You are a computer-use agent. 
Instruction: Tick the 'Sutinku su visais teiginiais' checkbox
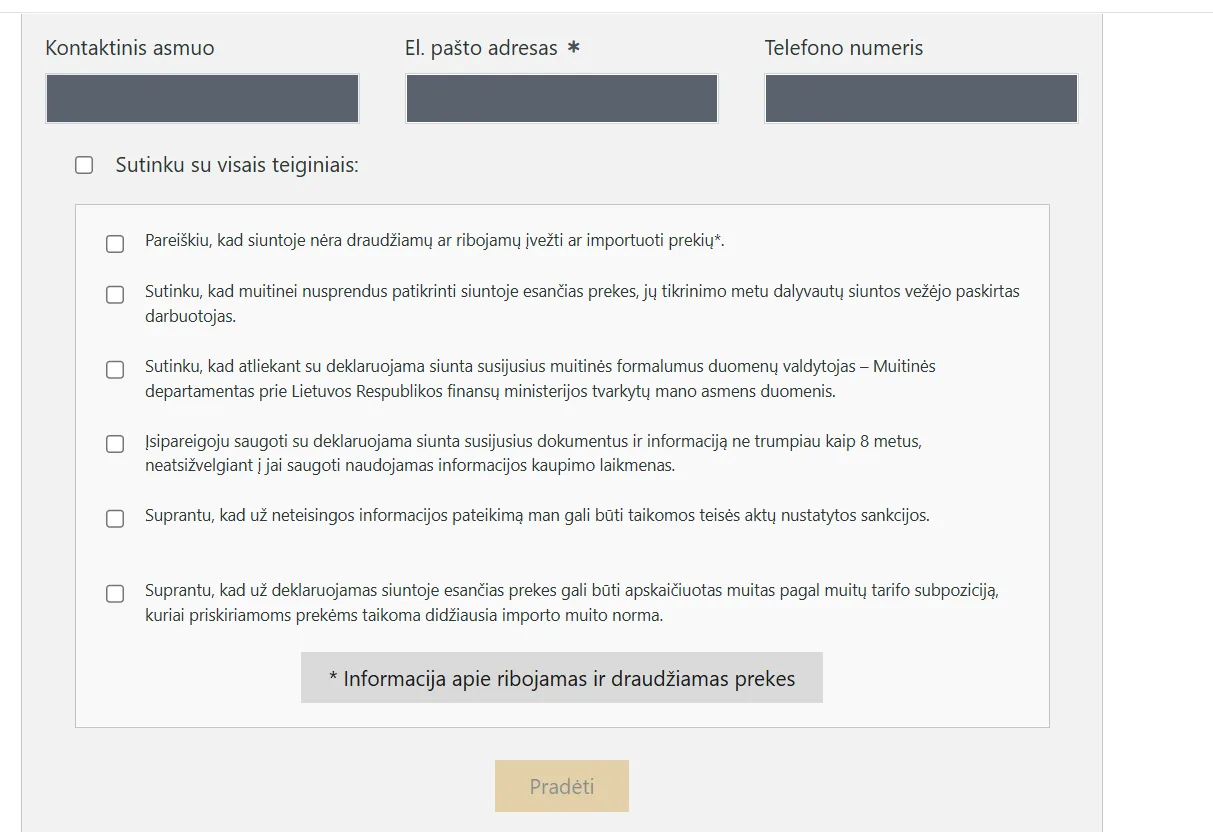[x=84, y=165]
